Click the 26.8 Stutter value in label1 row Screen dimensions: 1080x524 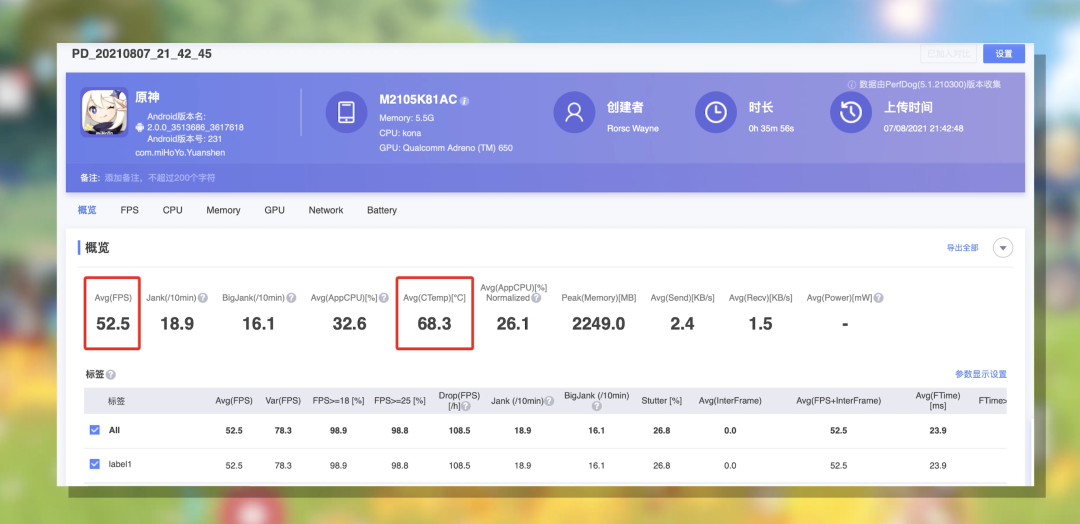[x=661, y=465]
